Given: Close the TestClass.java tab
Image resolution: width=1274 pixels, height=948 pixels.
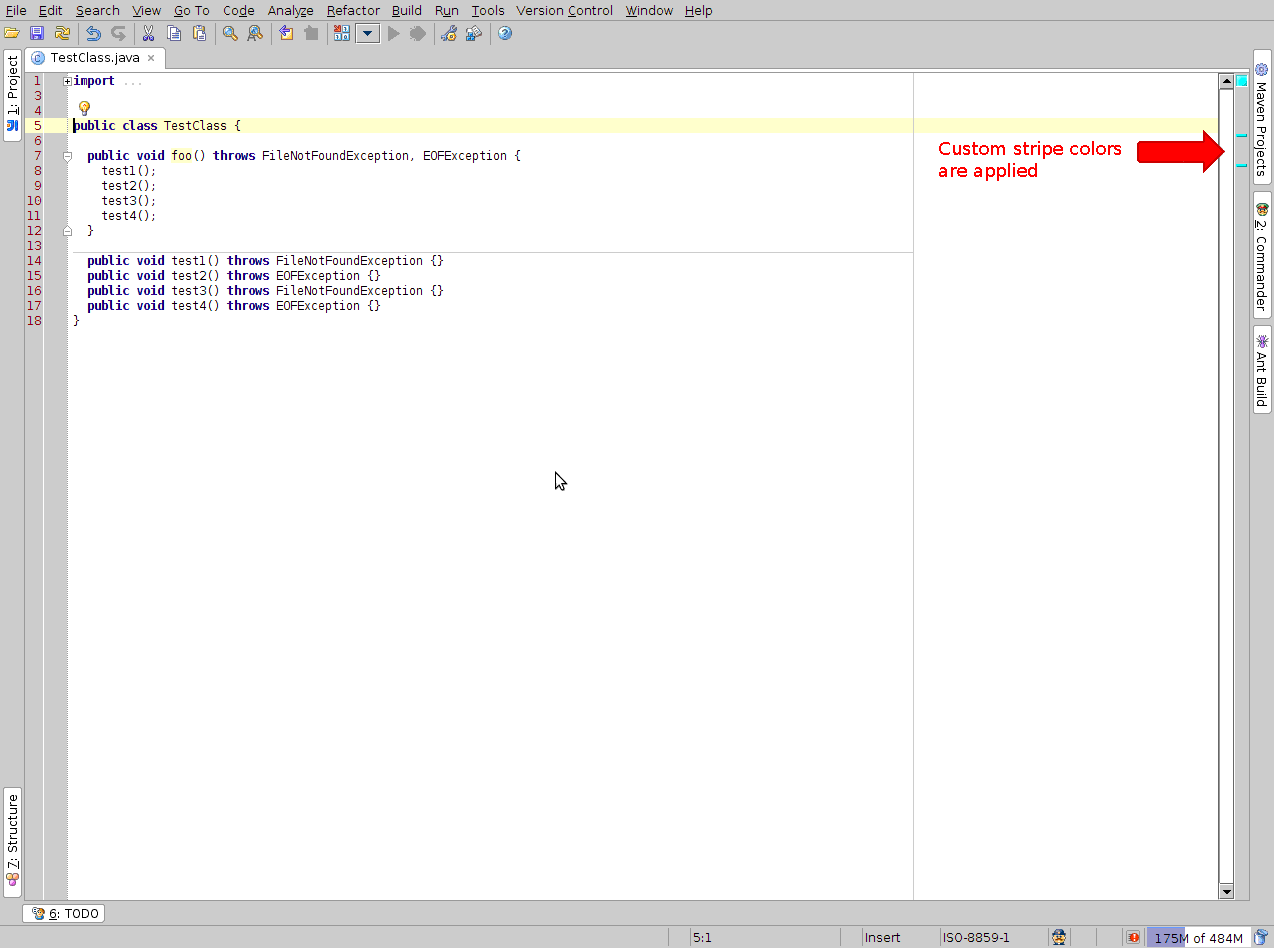Looking at the screenshot, I should click(x=151, y=58).
